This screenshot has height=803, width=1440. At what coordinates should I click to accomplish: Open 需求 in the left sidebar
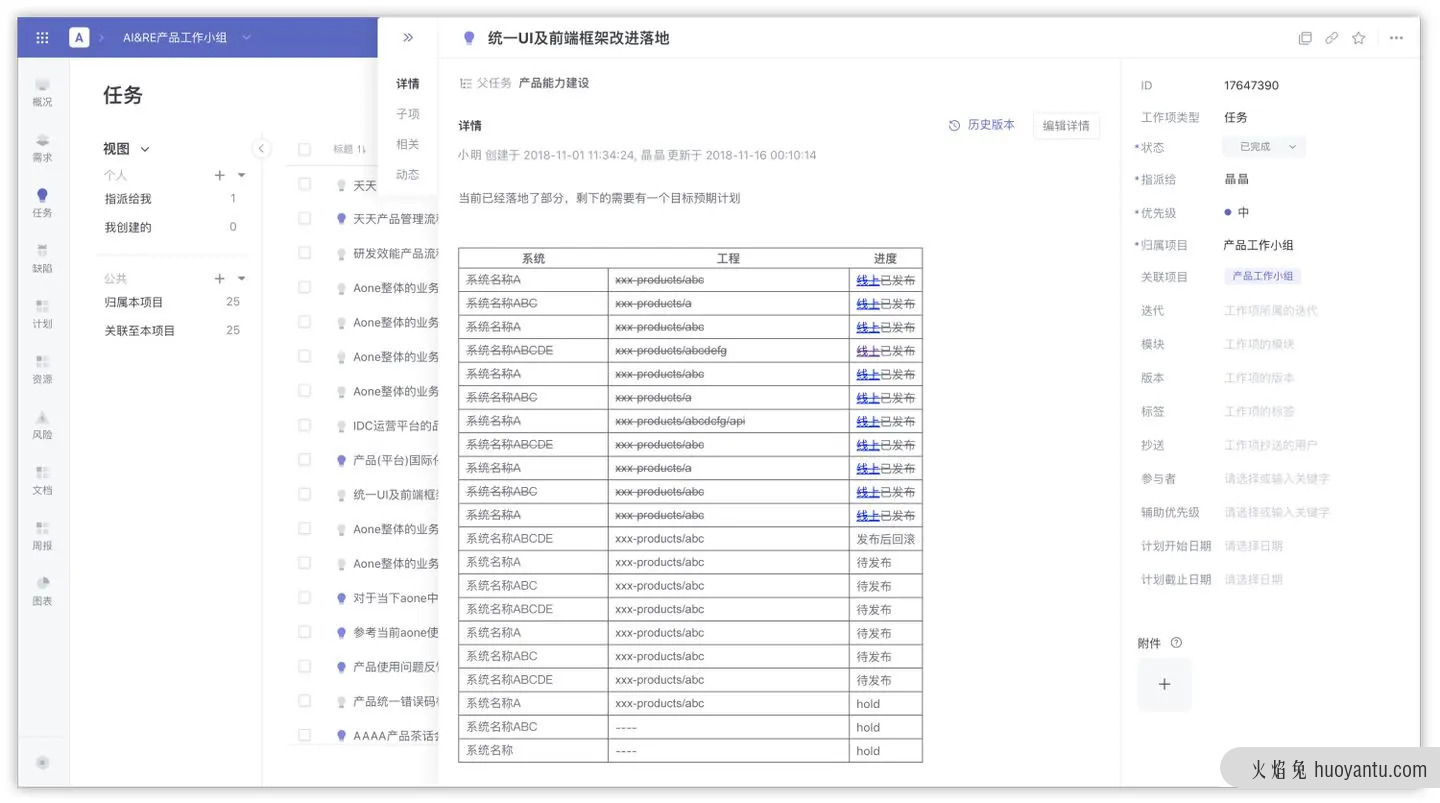click(x=42, y=148)
